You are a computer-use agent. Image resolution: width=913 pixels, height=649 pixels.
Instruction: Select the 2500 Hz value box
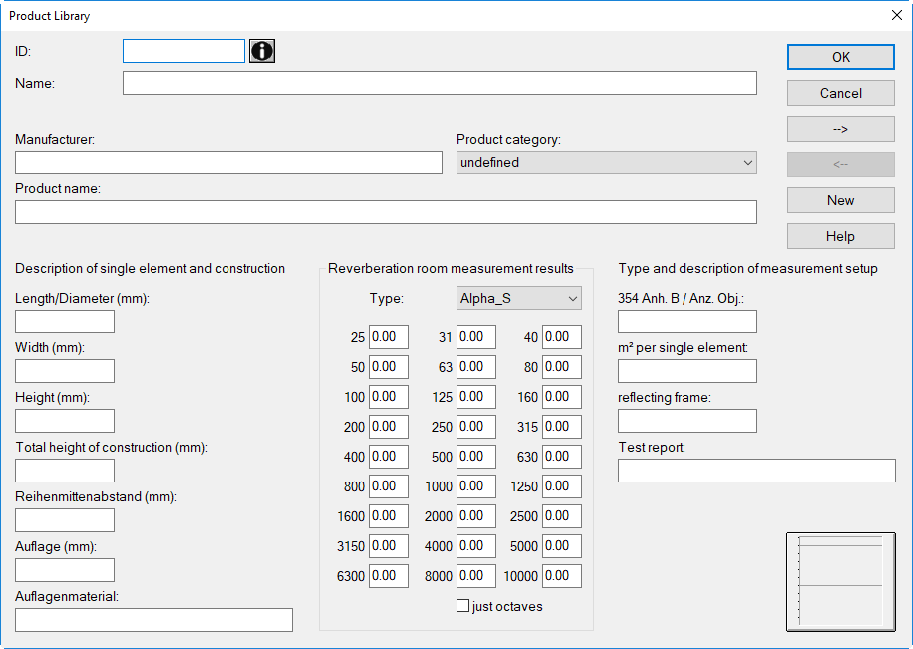561,516
